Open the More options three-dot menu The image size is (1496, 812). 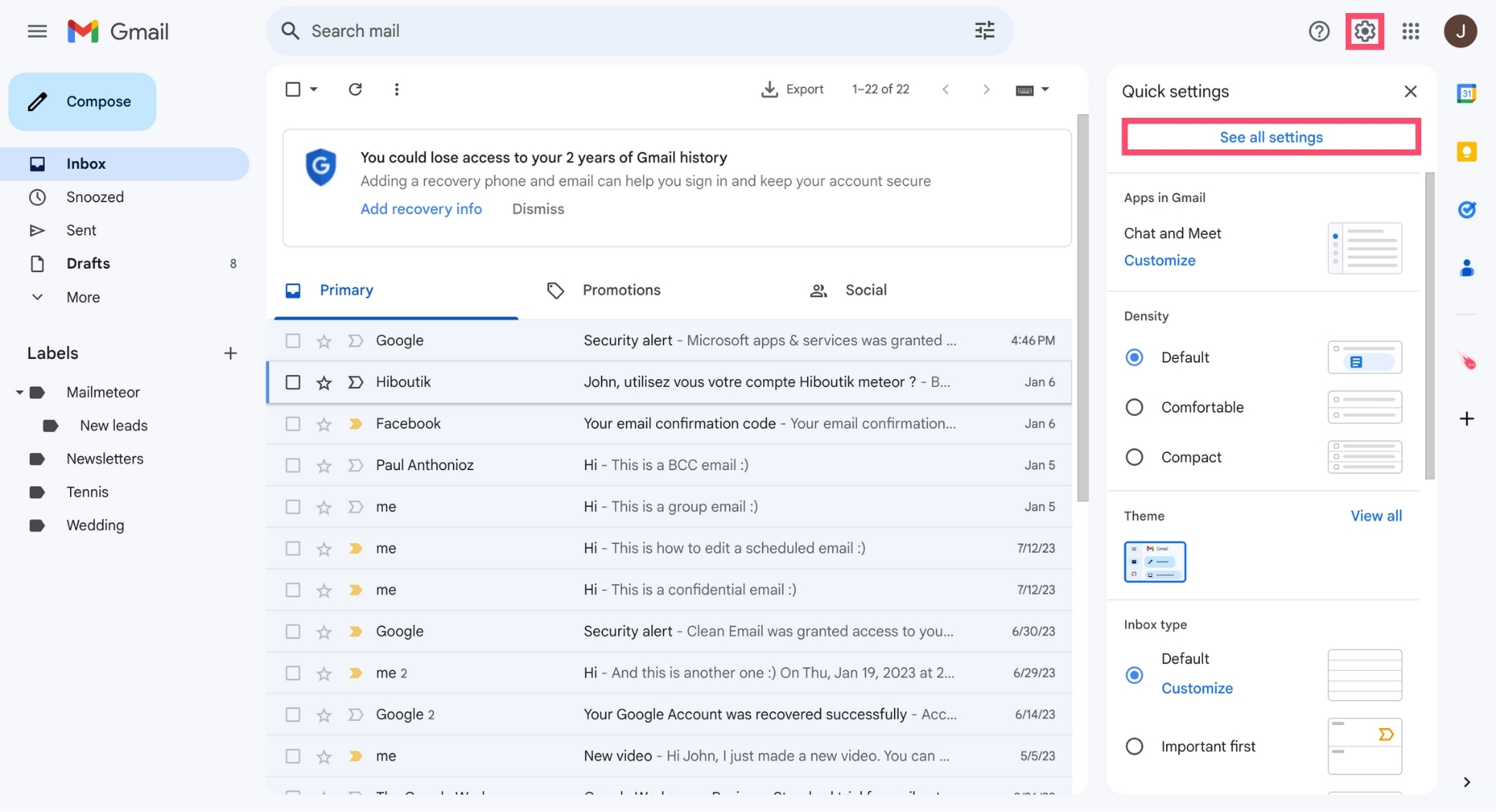point(396,89)
